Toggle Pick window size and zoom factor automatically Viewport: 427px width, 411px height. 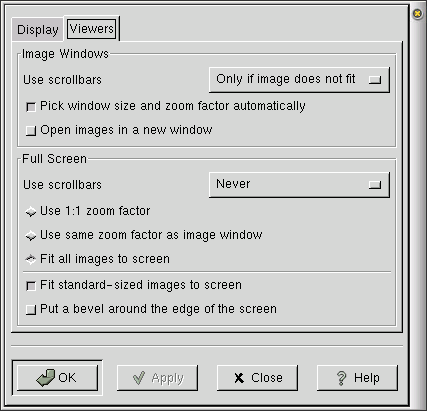(x=31, y=107)
